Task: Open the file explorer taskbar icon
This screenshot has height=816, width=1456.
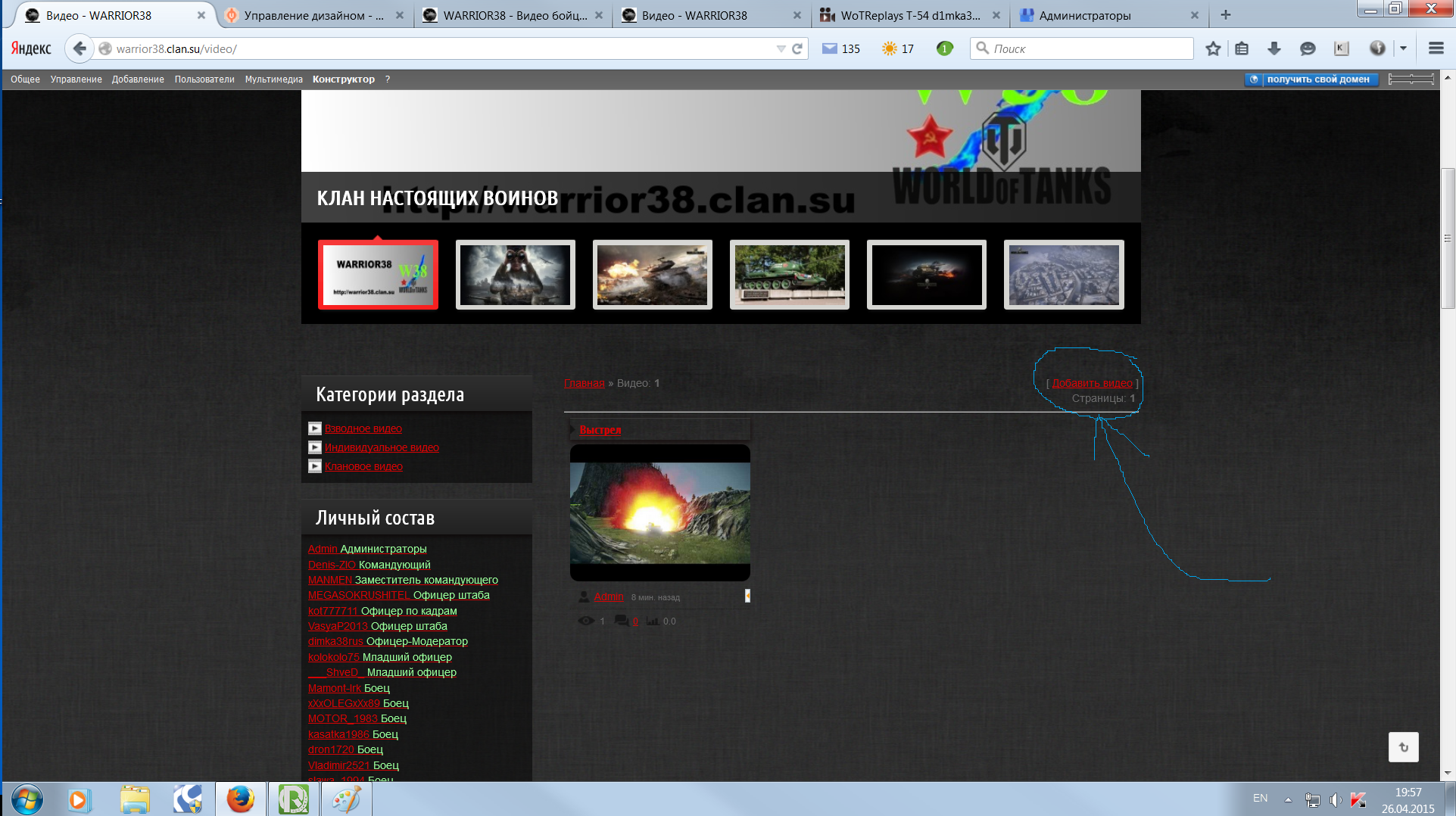Action: point(134,799)
